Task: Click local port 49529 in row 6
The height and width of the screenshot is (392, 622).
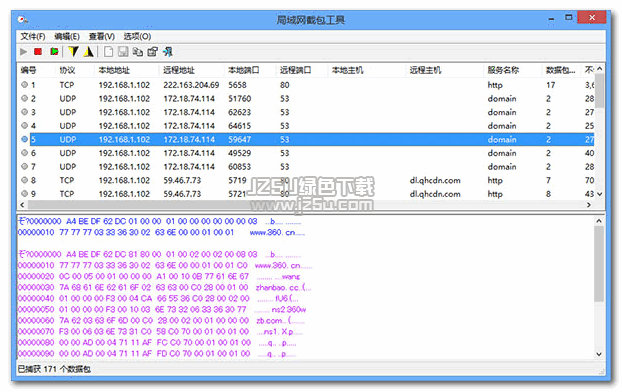Action: pos(240,153)
